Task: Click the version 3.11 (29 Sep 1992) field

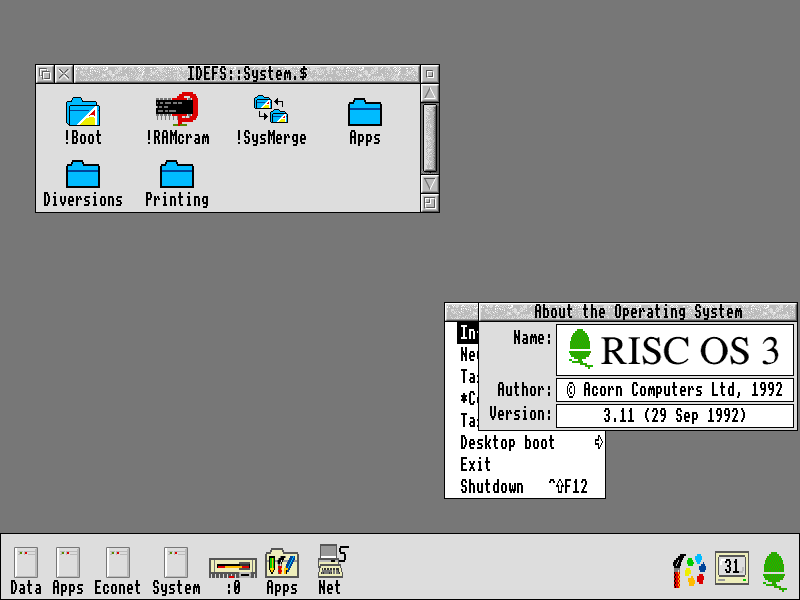Action: coord(674,415)
